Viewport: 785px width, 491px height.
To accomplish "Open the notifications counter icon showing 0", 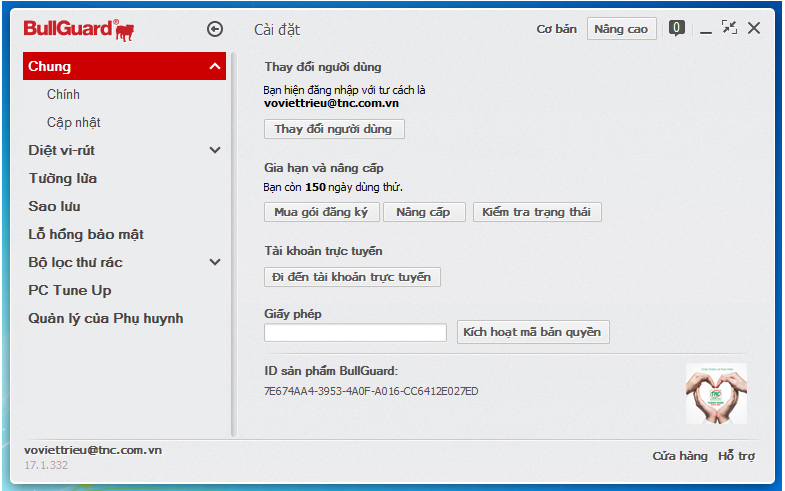I will click(676, 28).
